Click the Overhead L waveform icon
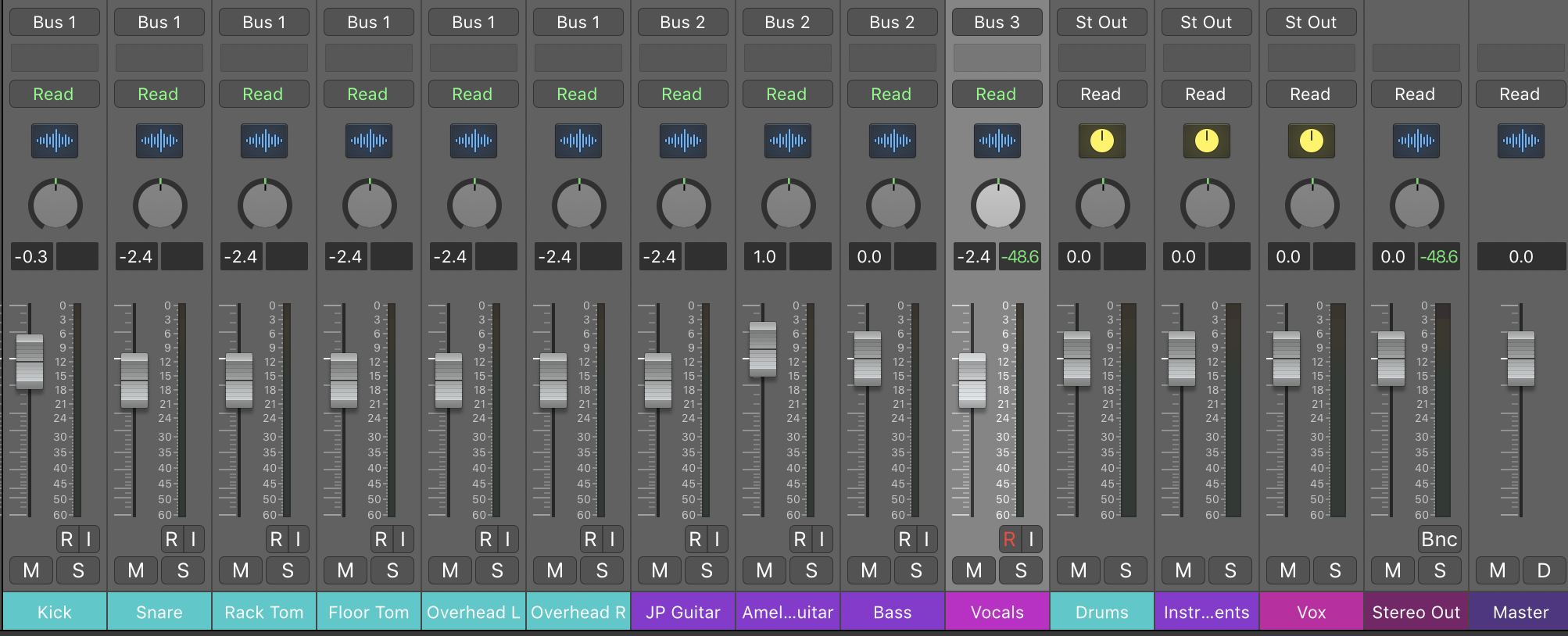Screen dimensions: 1568x636 pyautogui.click(x=474, y=141)
